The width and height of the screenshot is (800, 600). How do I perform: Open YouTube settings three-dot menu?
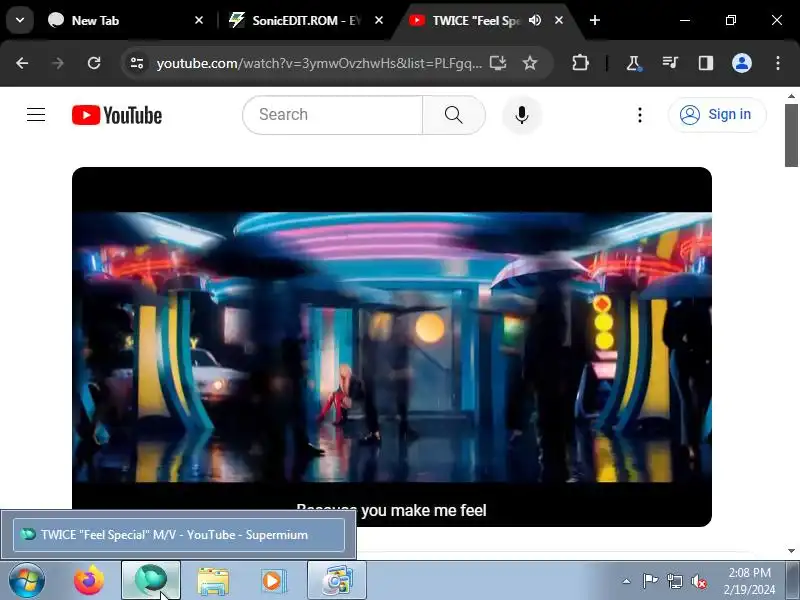pyautogui.click(x=640, y=115)
